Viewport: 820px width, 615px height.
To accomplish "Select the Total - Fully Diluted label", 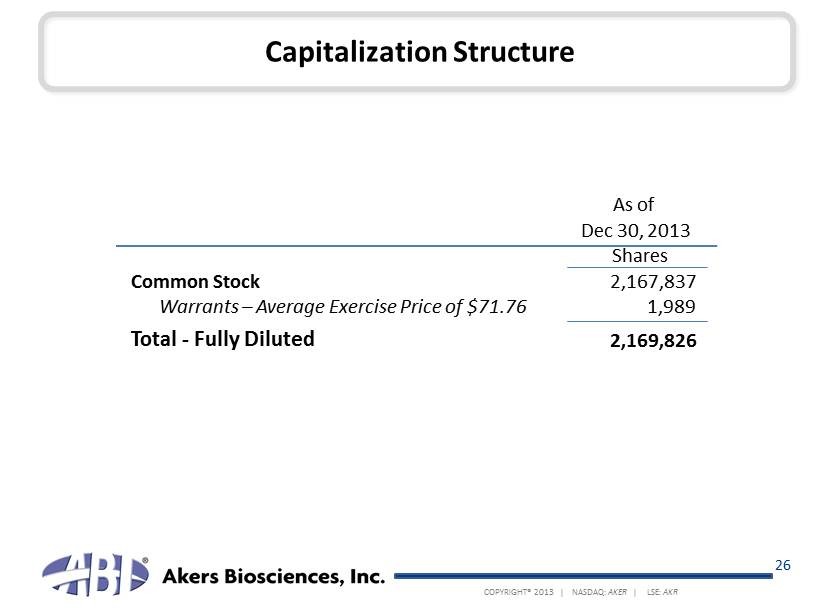I will [x=222, y=338].
